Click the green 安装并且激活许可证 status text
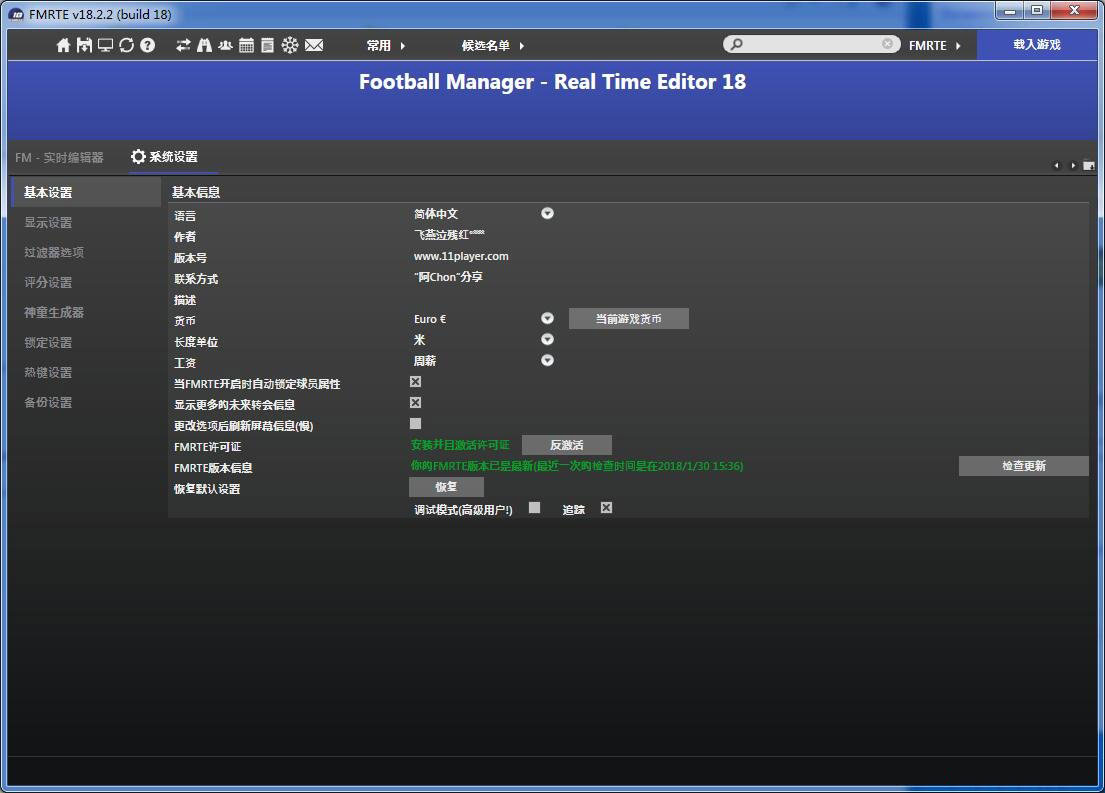This screenshot has height=793, width=1105. (x=460, y=445)
